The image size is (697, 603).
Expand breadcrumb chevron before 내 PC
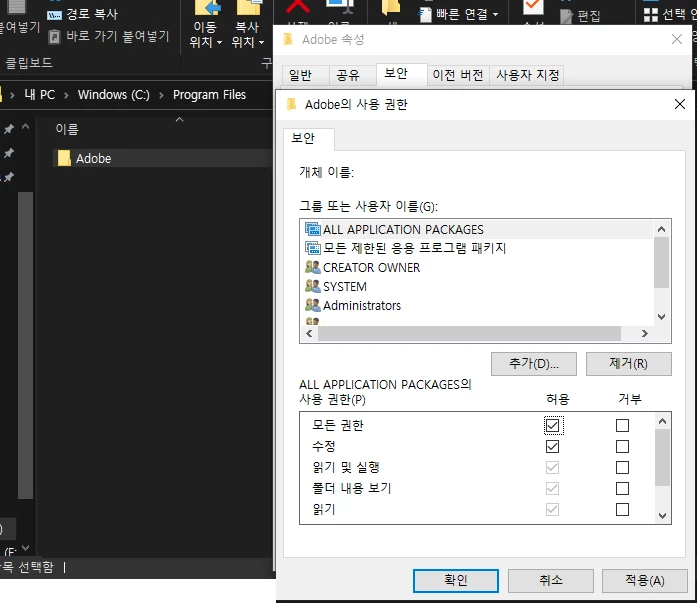tap(12, 95)
